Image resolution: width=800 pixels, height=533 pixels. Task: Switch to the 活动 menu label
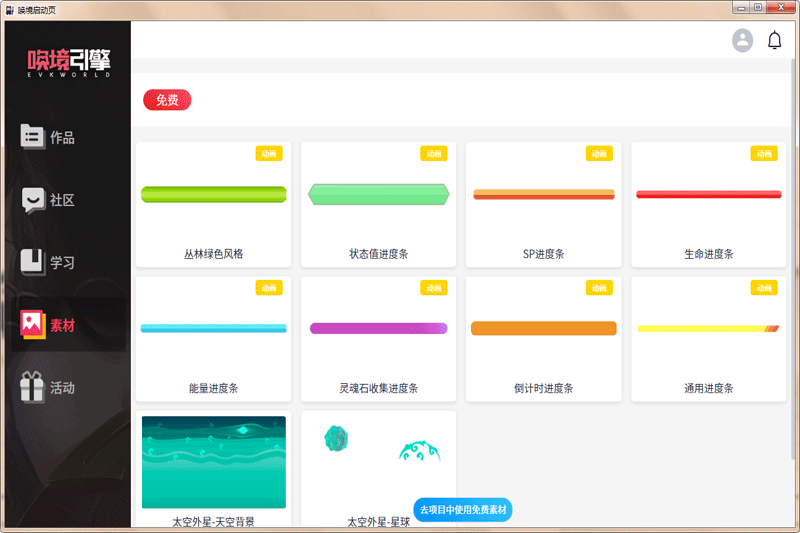point(62,388)
